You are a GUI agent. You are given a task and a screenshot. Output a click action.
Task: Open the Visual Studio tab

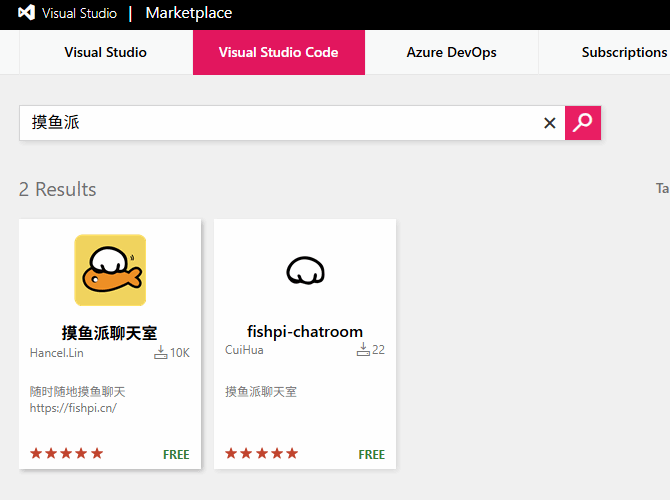tap(105, 52)
